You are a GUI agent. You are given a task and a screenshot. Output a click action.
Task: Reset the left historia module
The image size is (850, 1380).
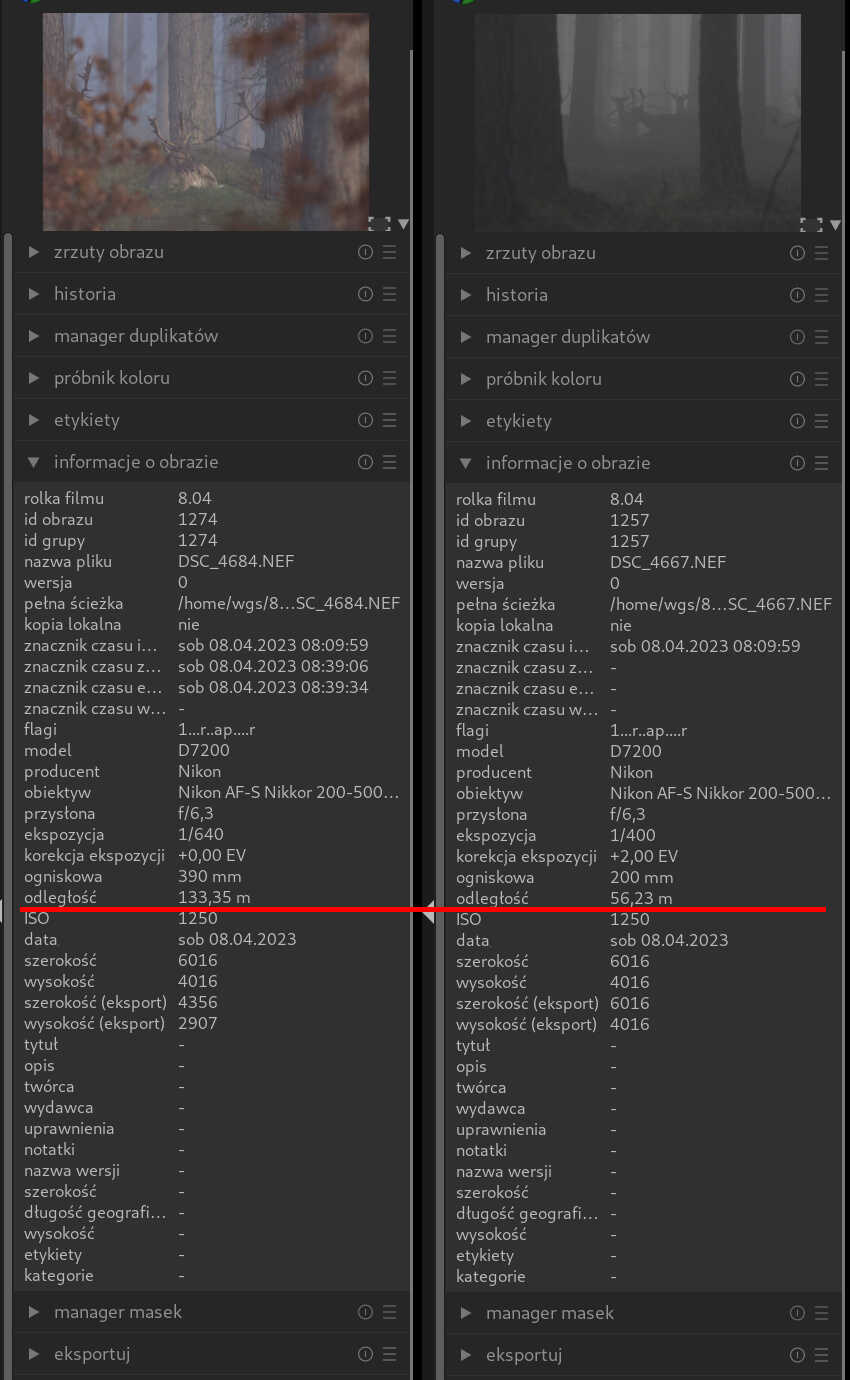[365, 294]
